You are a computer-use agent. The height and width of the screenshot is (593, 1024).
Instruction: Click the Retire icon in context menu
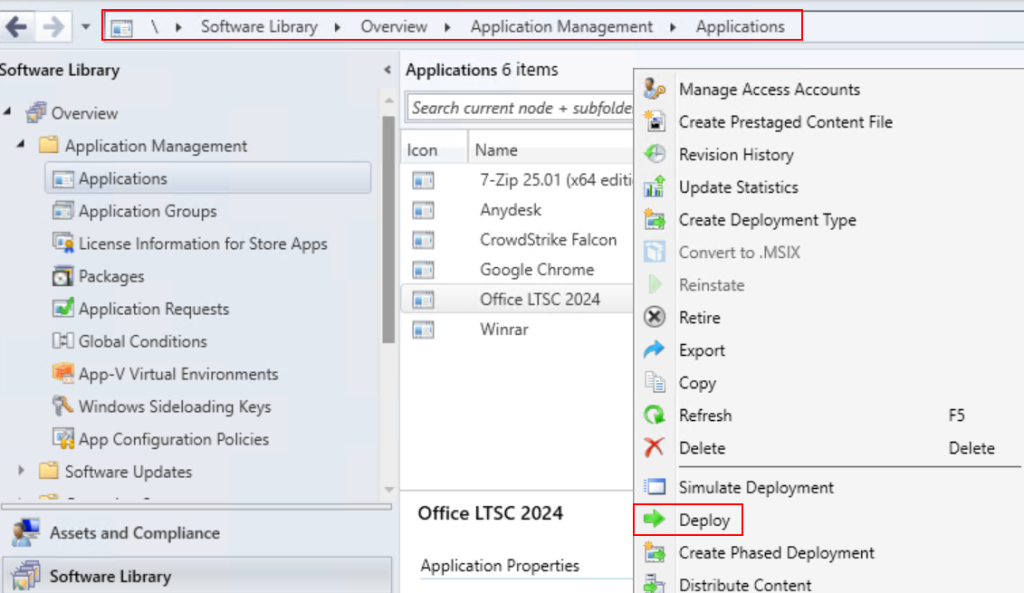point(655,318)
